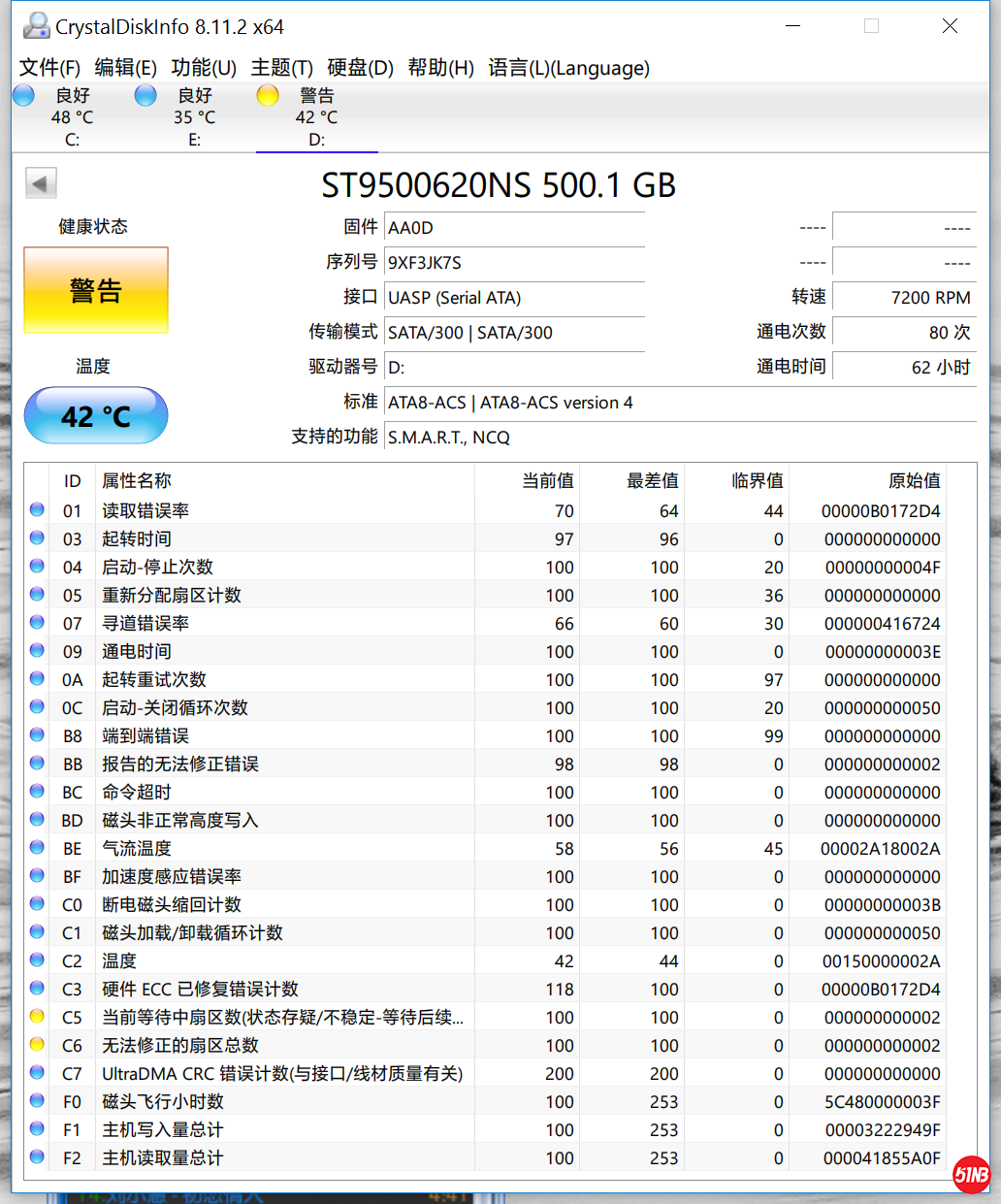The width and height of the screenshot is (1001, 1204).
Task: Select the yellow warning orb for drive D:
Action: (x=268, y=95)
